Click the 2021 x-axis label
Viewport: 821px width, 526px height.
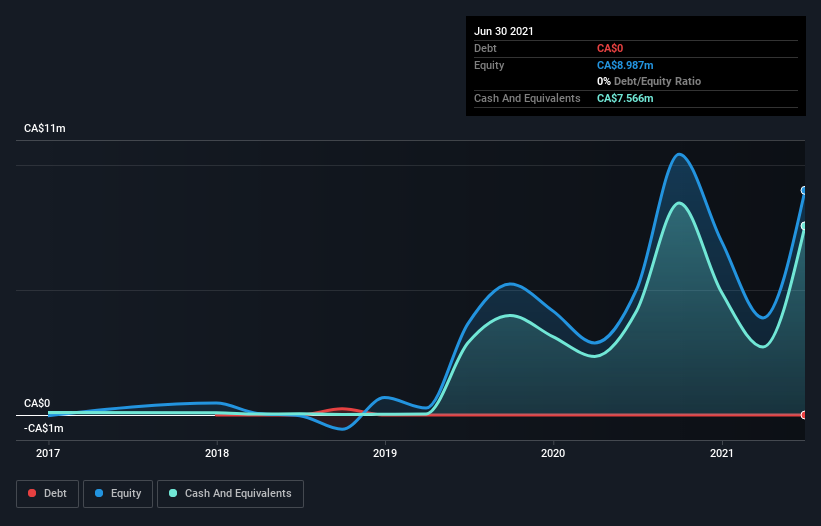tap(722, 453)
